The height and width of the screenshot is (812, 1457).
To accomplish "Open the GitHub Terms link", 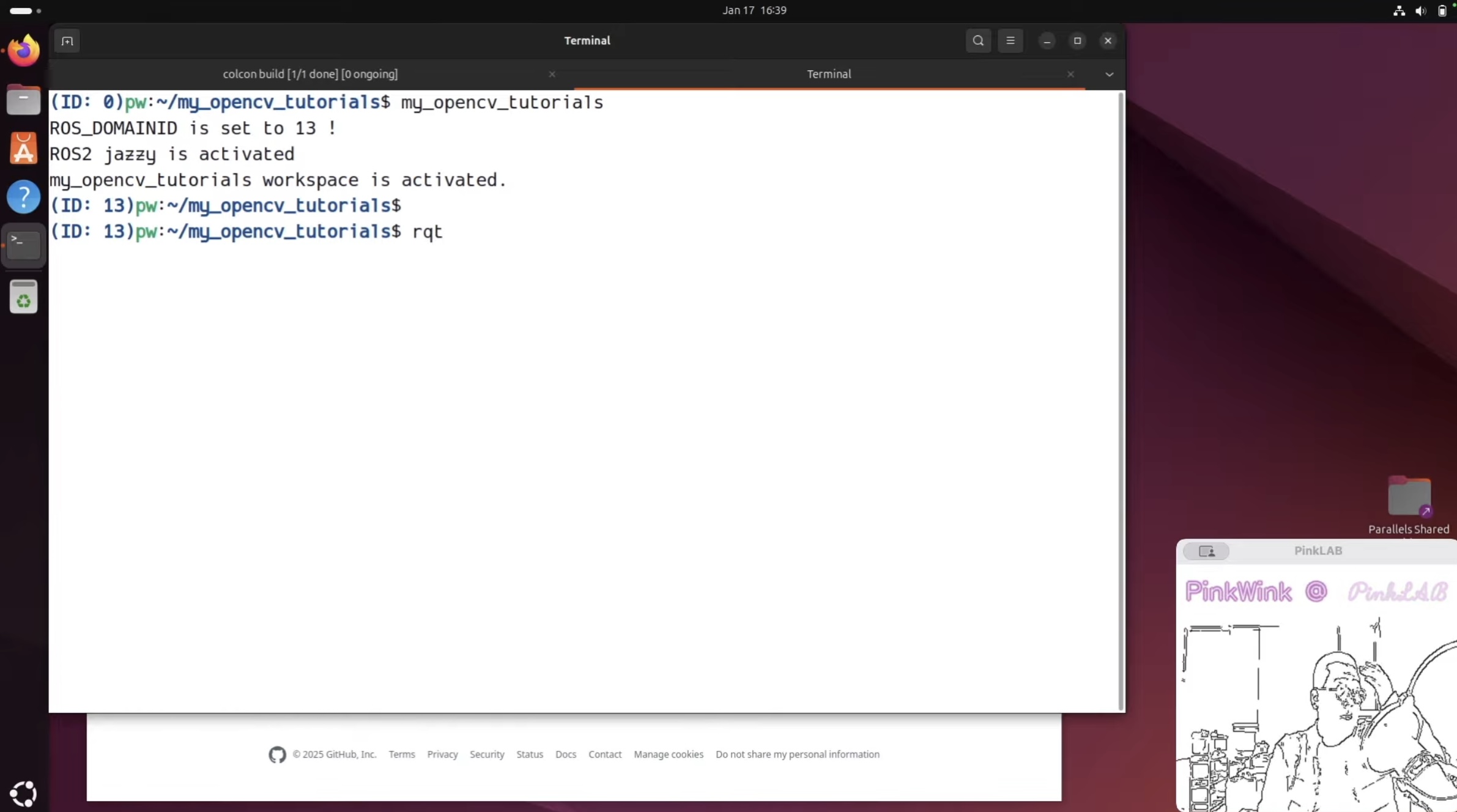I will (401, 754).
